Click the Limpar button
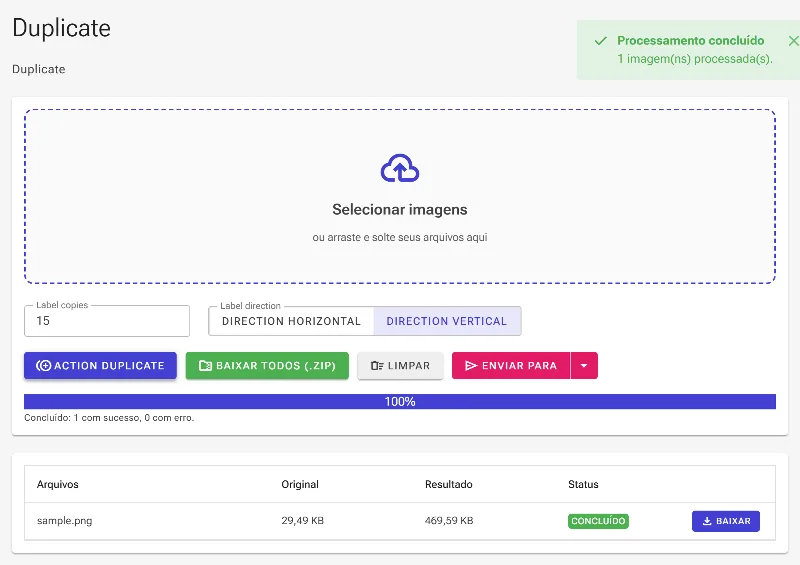The width and height of the screenshot is (800, 565). tap(401, 365)
